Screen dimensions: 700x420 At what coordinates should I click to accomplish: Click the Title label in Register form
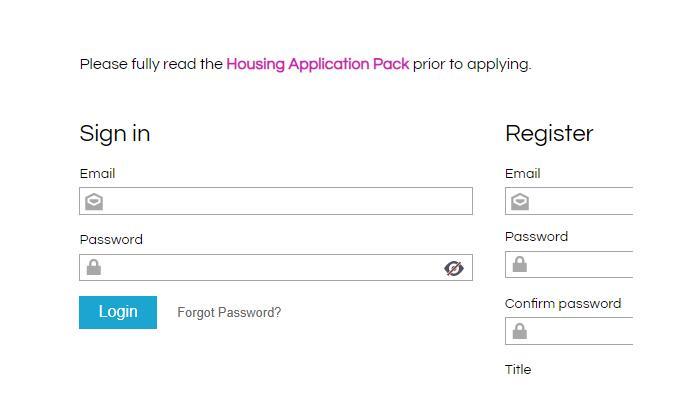point(518,369)
